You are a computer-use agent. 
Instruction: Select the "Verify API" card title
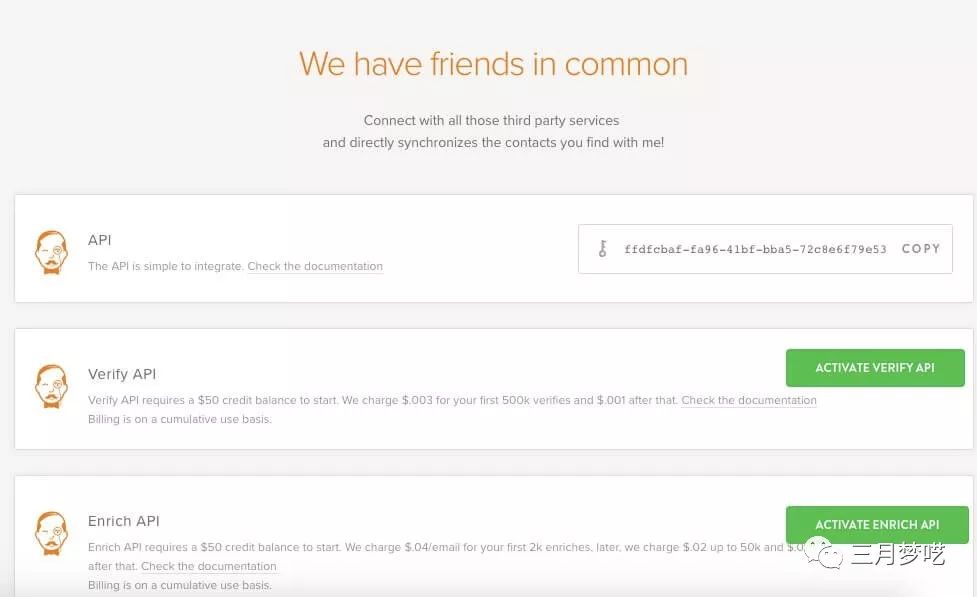(122, 374)
